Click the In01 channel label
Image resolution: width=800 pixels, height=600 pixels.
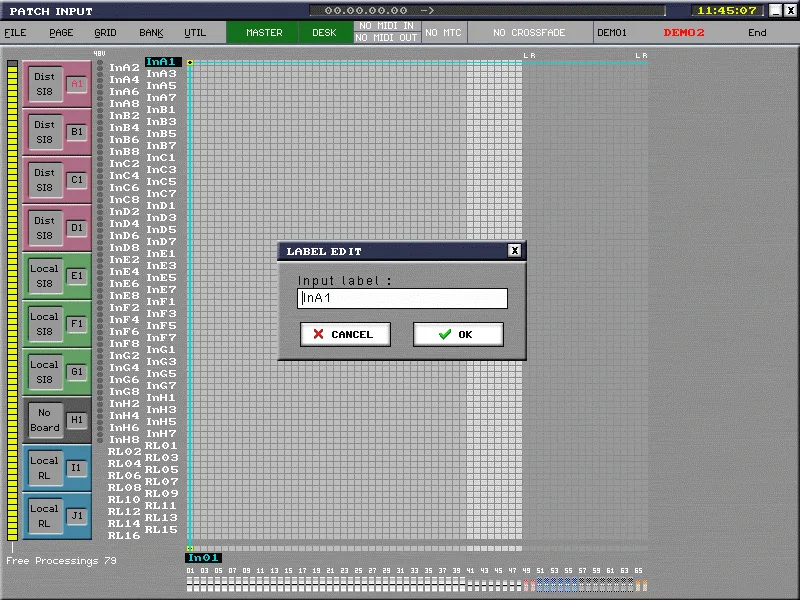203,558
